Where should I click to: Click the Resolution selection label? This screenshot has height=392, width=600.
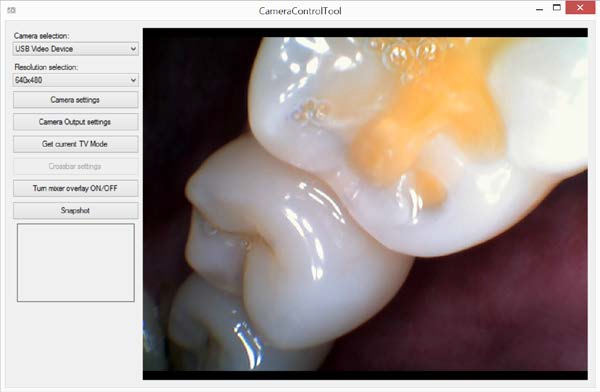(x=46, y=67)
